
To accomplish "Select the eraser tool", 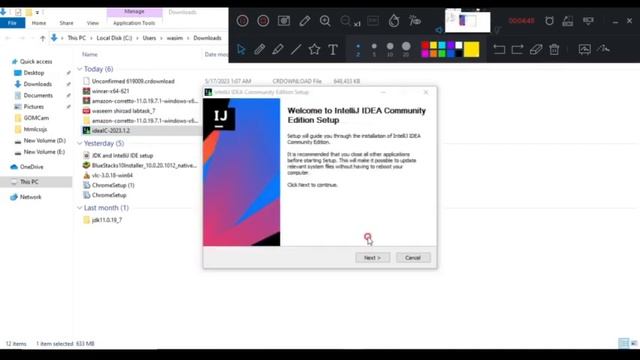I will 536,49.
